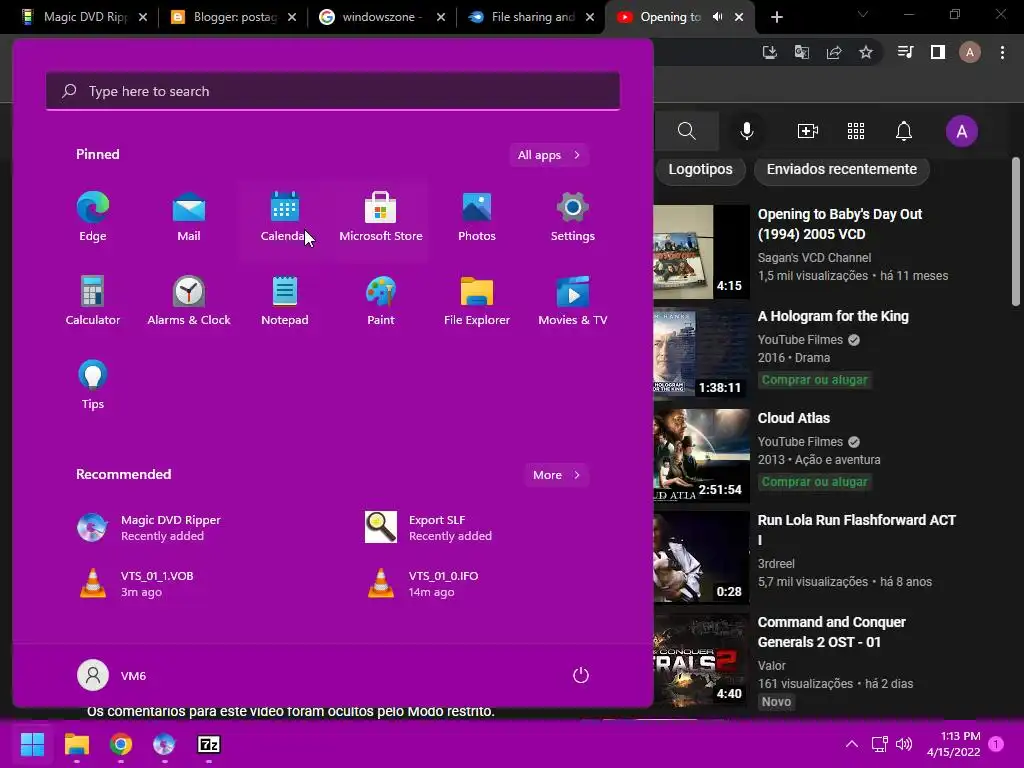Screen dimensions: 1024x768
Task: Launch Movies & TV
Action: pos(573,301)
